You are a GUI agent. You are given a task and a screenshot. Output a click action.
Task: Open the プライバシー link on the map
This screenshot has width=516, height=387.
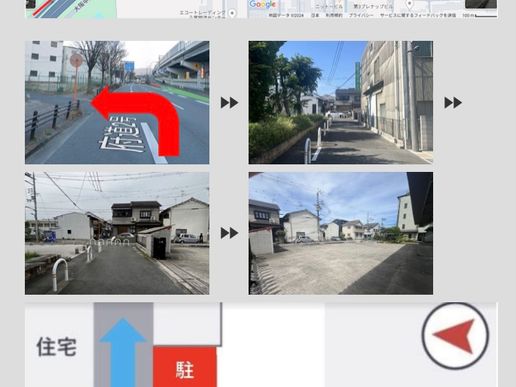pos(361,15)
